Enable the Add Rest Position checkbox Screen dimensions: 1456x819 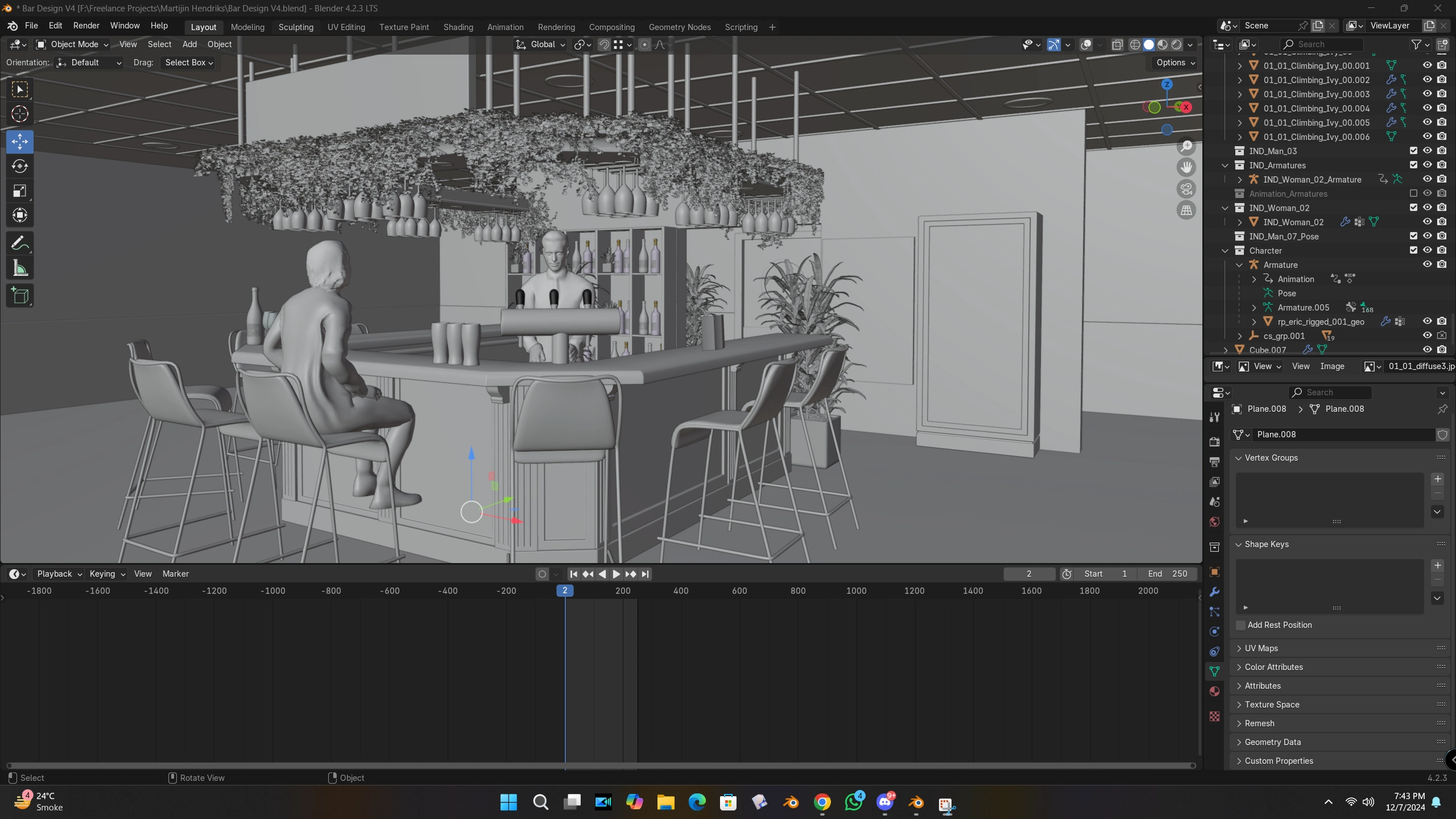point(1241,625)
